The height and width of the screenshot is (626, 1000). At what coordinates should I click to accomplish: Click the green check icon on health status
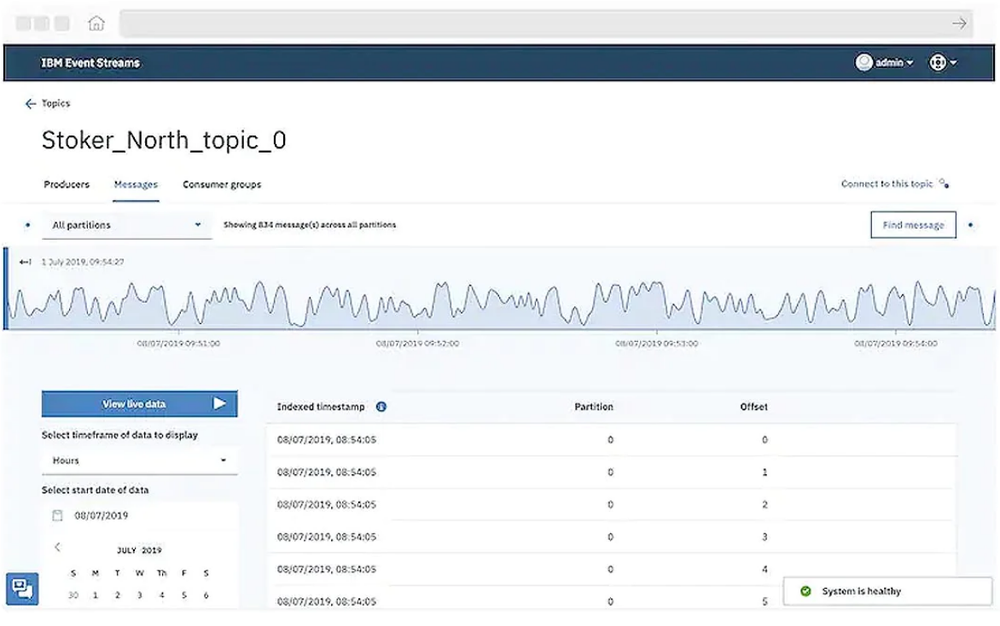point(805,591)
